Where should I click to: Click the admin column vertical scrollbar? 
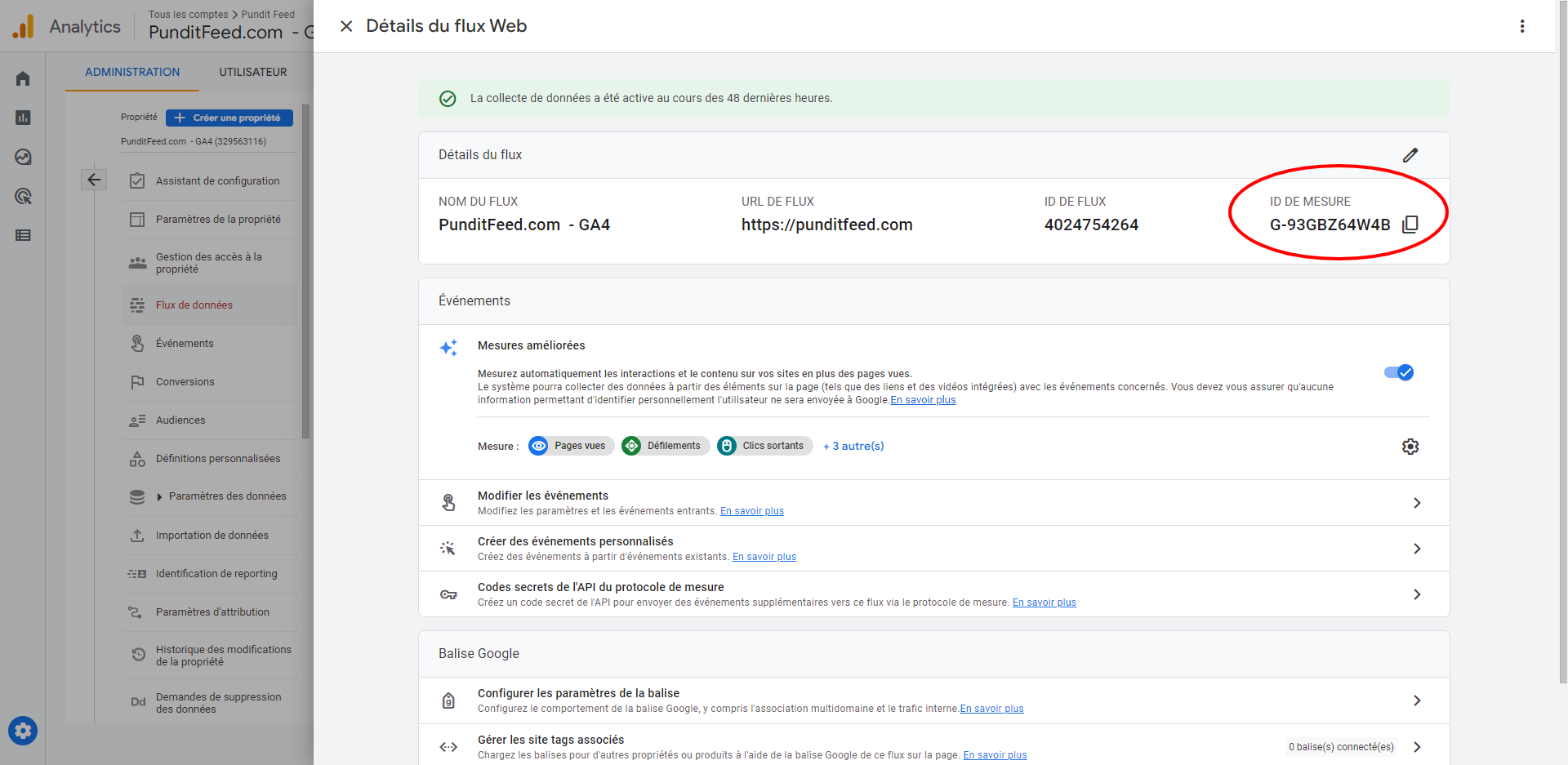coord(306,269)
